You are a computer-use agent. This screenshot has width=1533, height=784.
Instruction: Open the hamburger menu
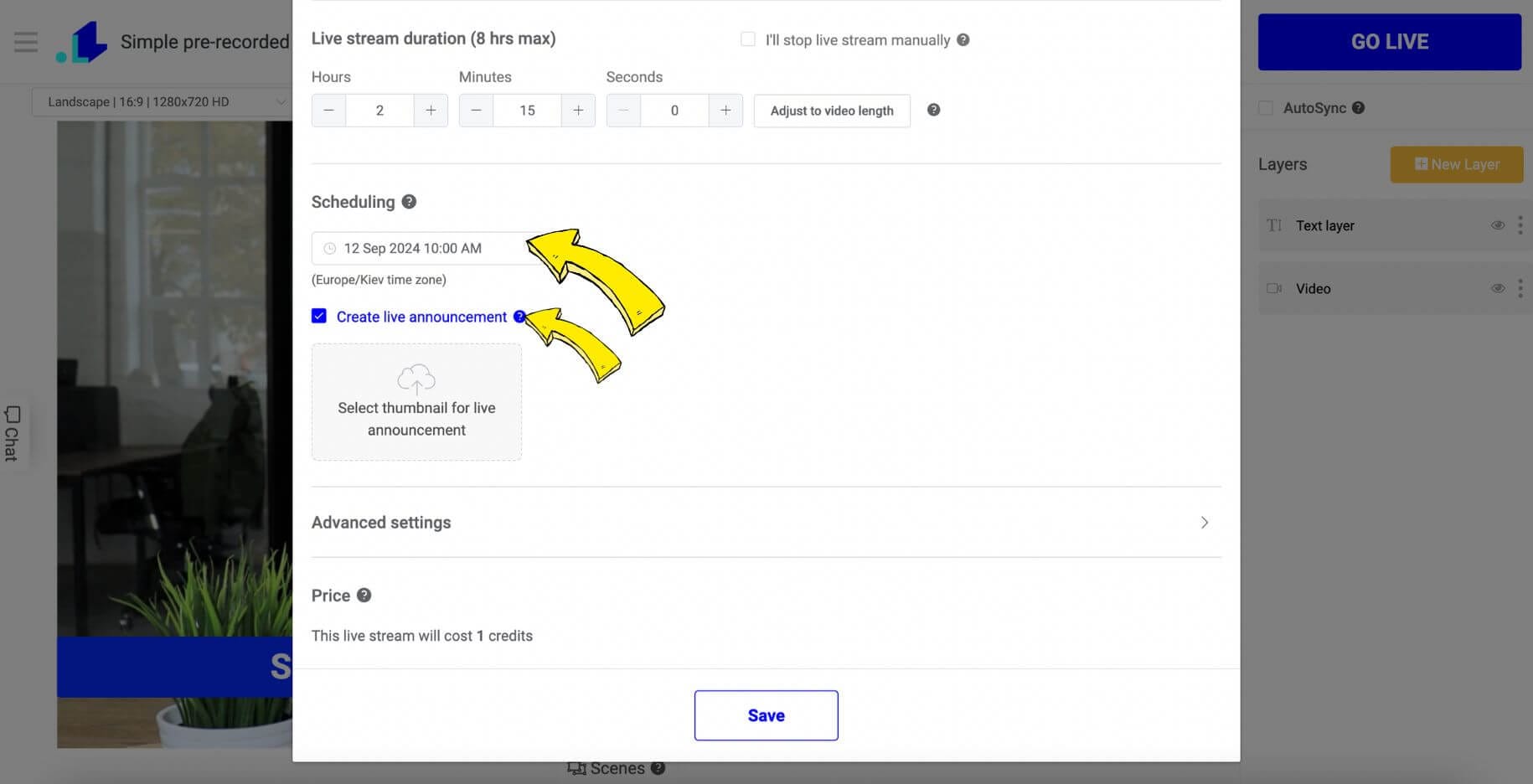(x=26, y=41)
